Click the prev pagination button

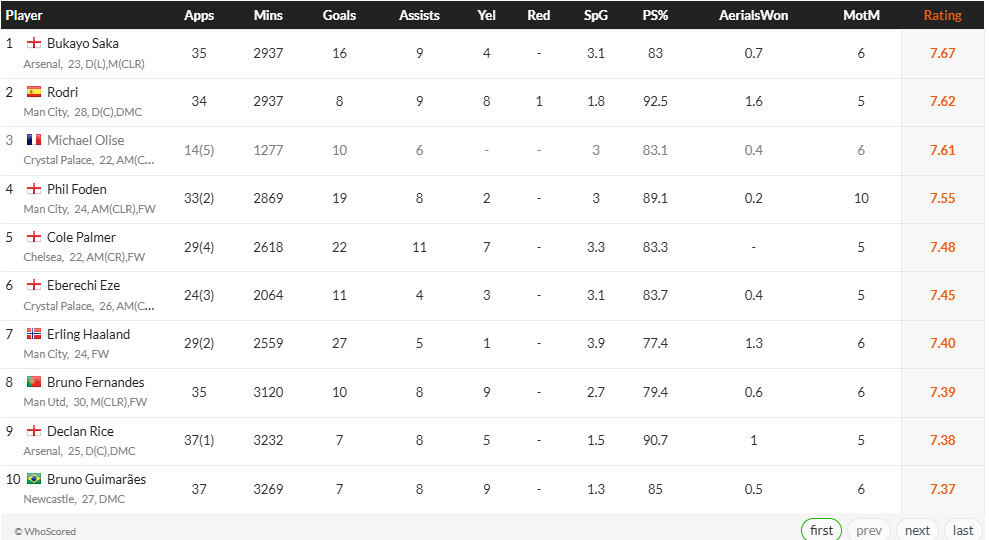click(869, 530)
